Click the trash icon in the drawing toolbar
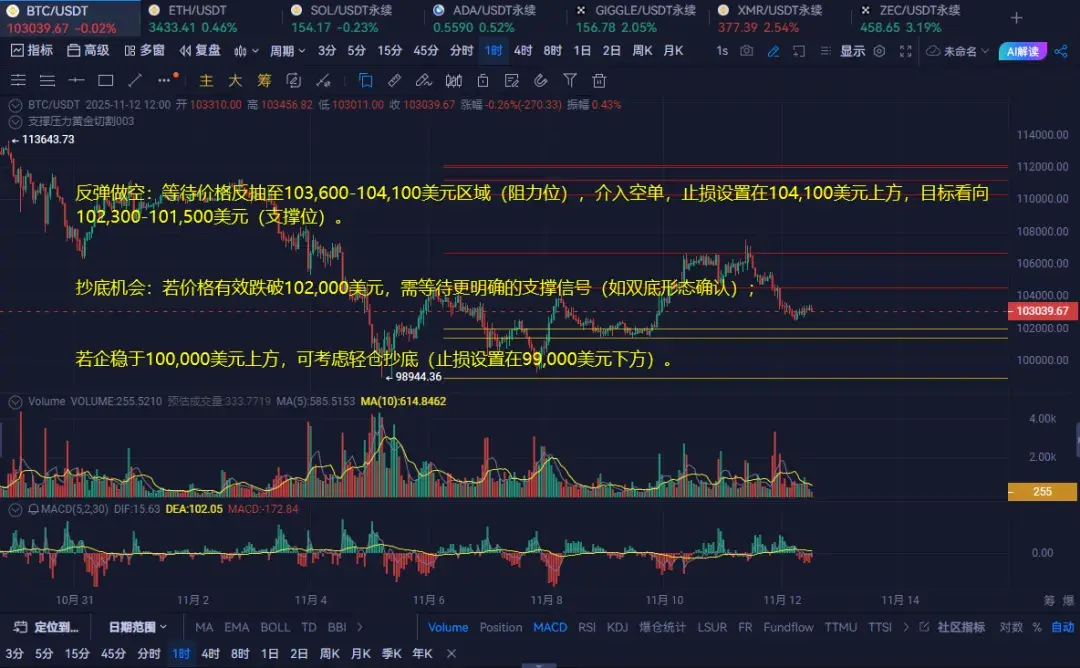The height and width of the screenshot is (668, 1080). (x=597, y=81)
